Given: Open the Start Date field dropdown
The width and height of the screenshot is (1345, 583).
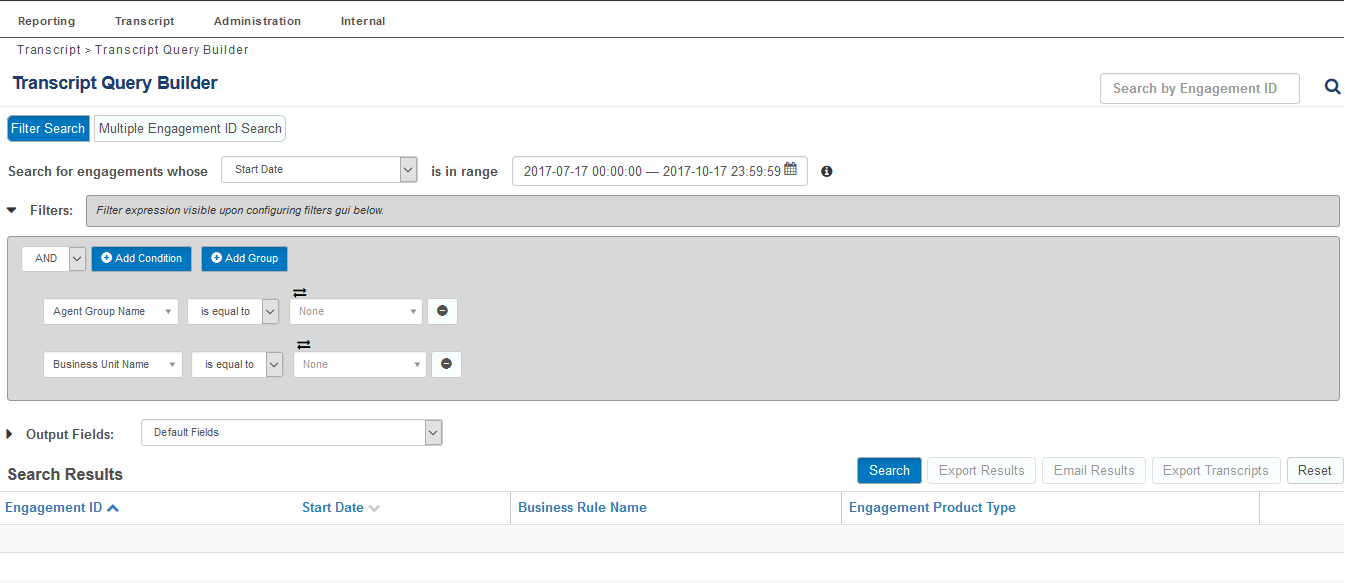Looking at the screenshot, I should tap(408, 170).
